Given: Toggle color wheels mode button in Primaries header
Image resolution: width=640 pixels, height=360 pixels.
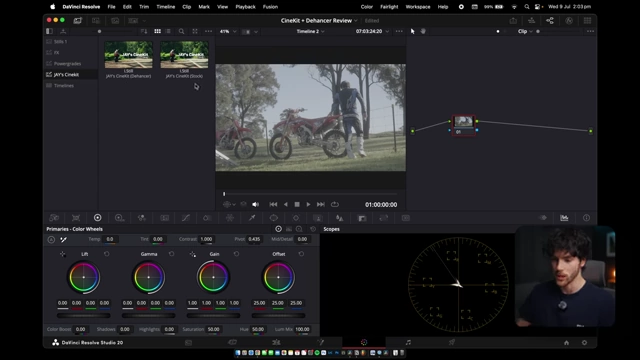Looking at the screenshot, I should point(278,229).
